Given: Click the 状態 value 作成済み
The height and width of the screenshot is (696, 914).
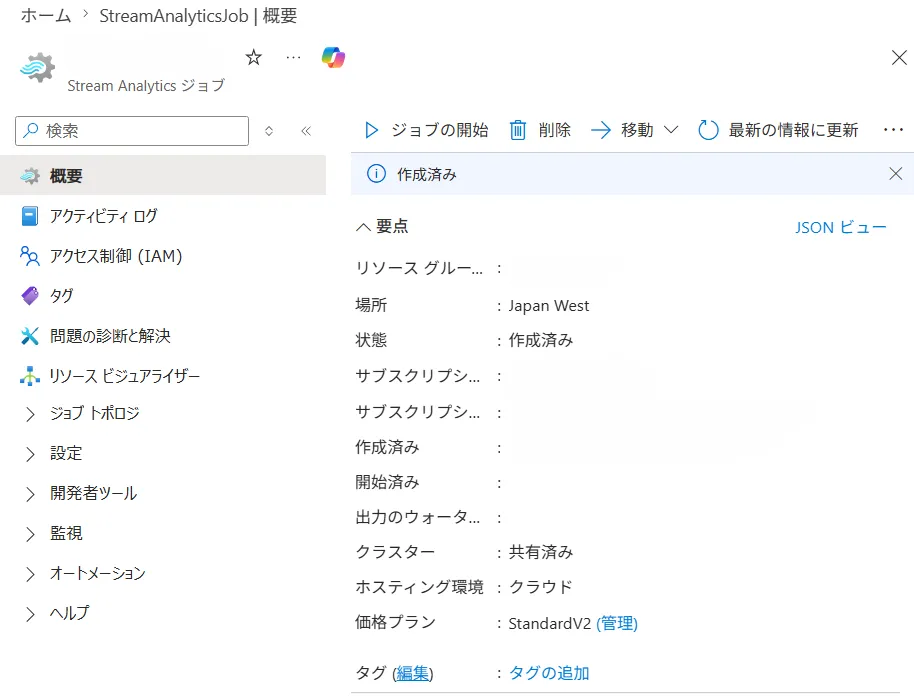Looking at the screenshot, I should 541,340.
